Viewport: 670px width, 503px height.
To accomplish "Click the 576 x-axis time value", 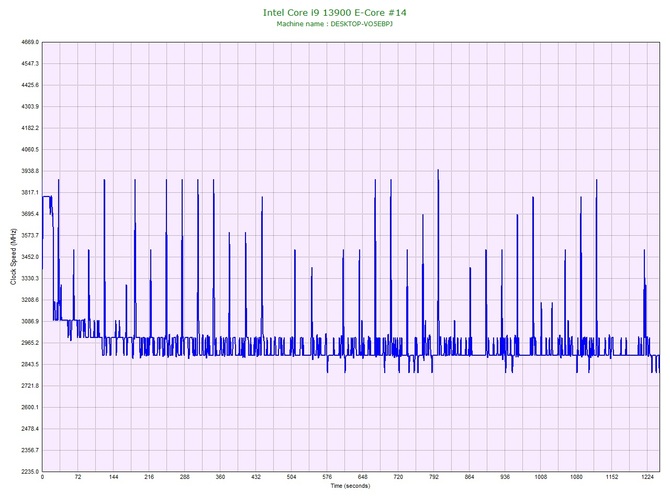I will pyautogui.click(x=327, y=477).
